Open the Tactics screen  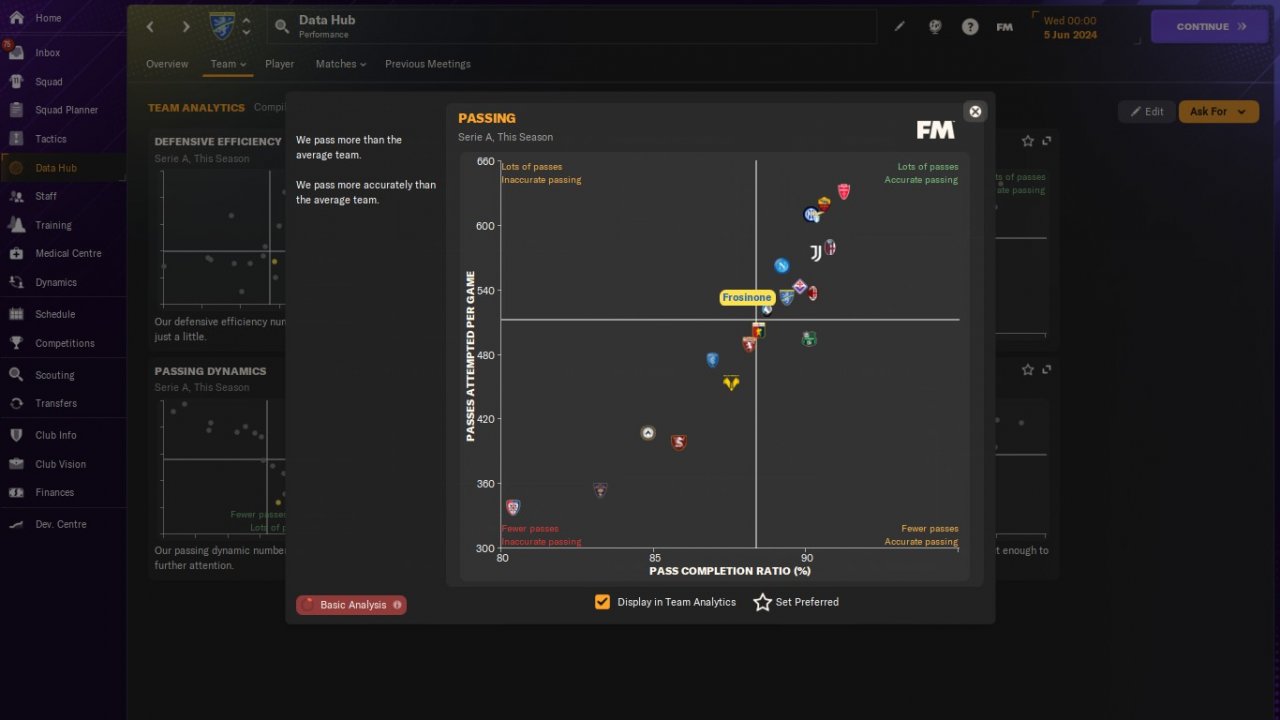pos(63,139)
